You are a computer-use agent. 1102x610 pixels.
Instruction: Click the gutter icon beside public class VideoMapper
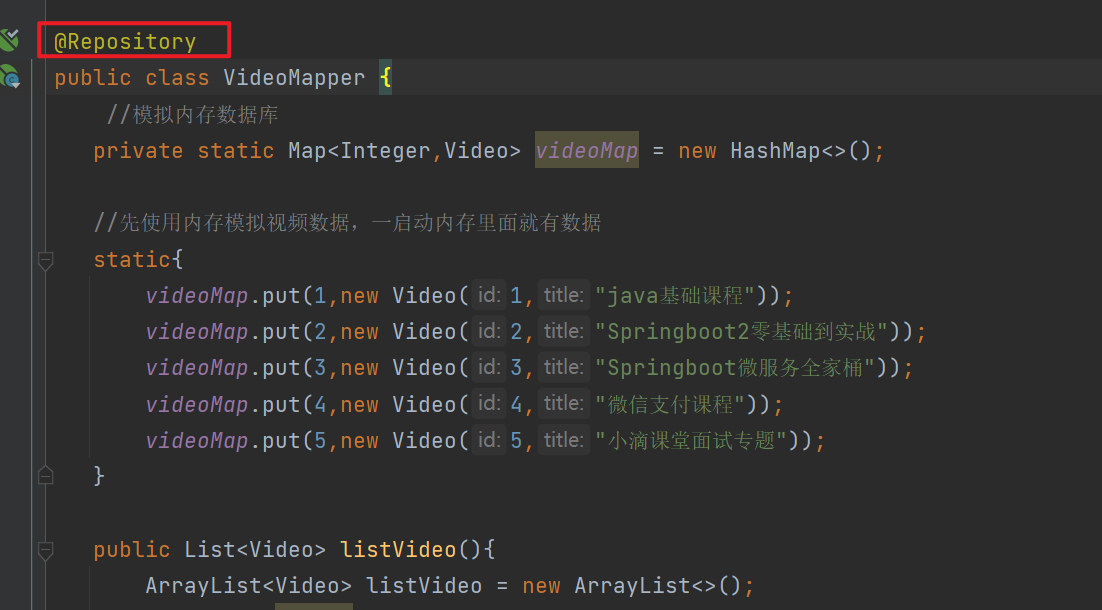pos(10,77)
